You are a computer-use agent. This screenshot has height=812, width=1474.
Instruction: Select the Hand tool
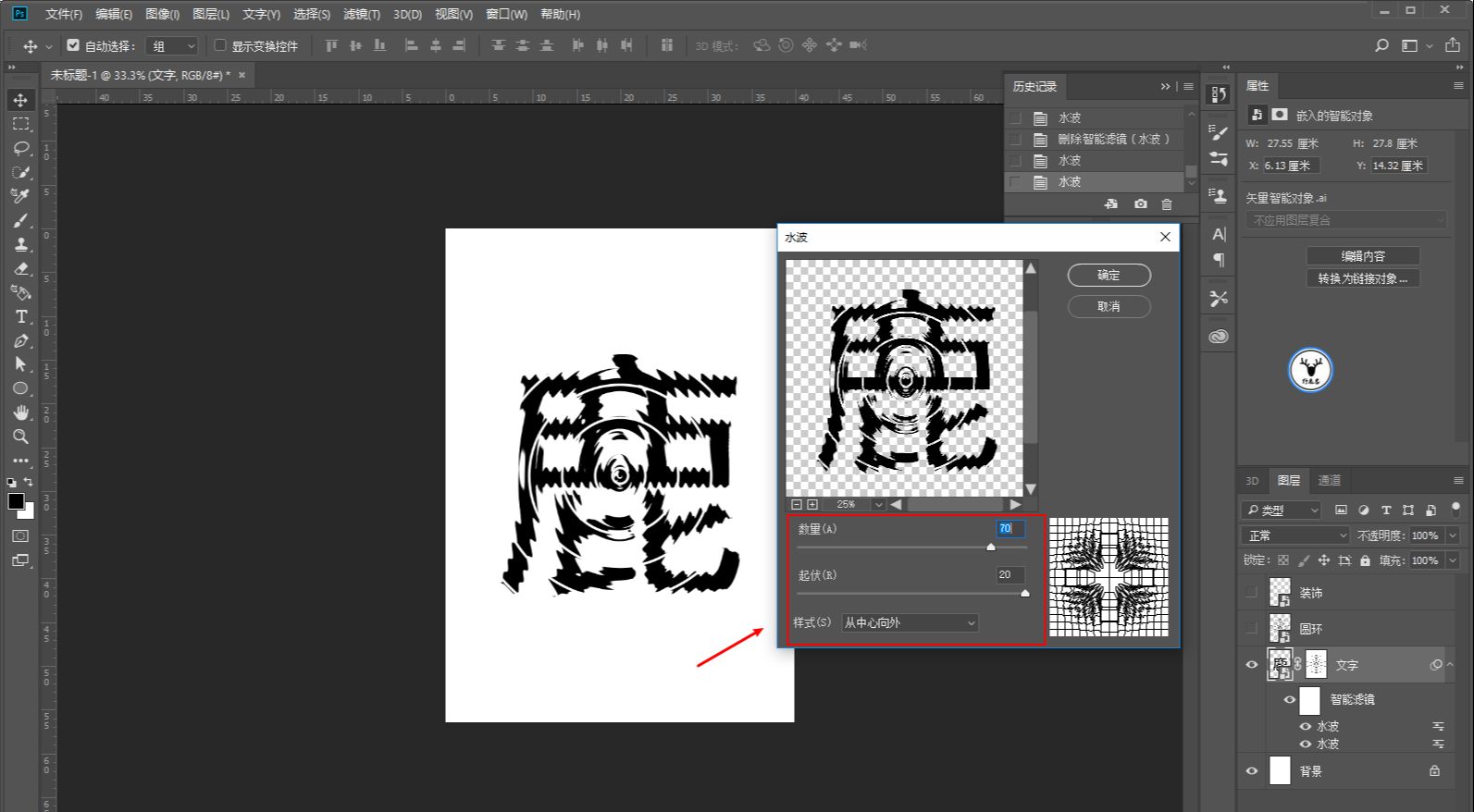[x=20, y=412]
